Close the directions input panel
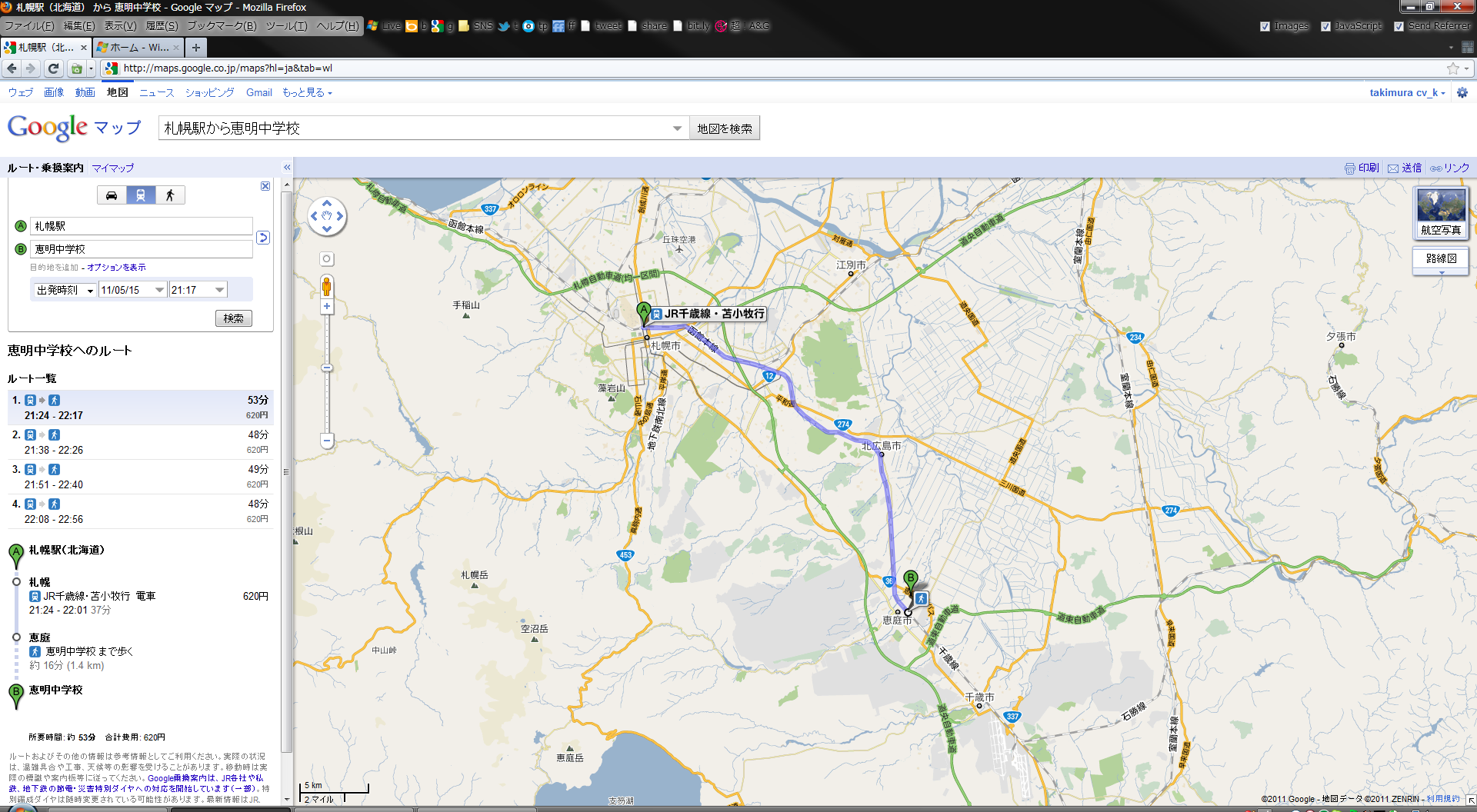 tap(265, 186)
